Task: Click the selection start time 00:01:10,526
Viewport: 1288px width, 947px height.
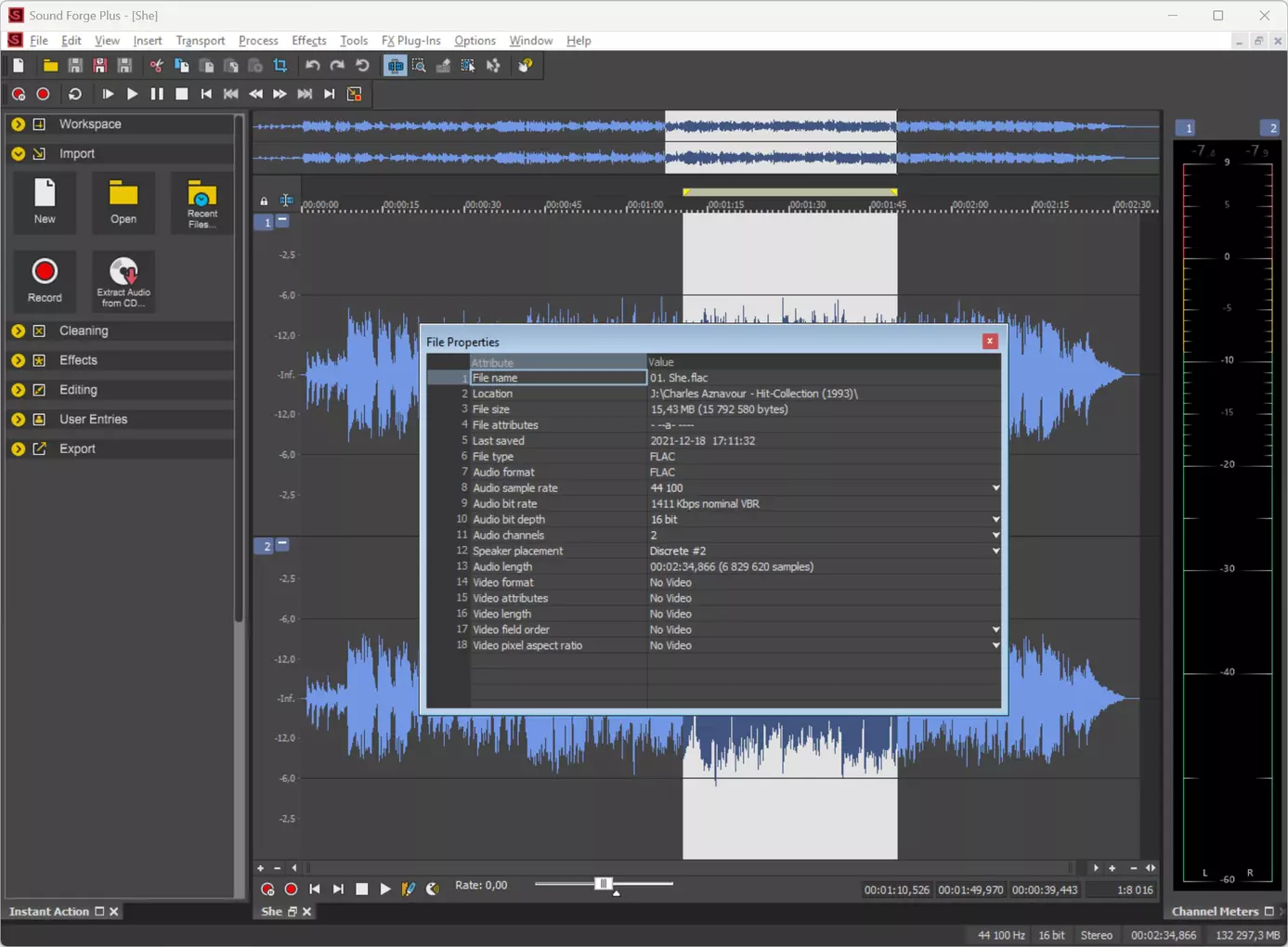Action: click(x=896, y=889)
